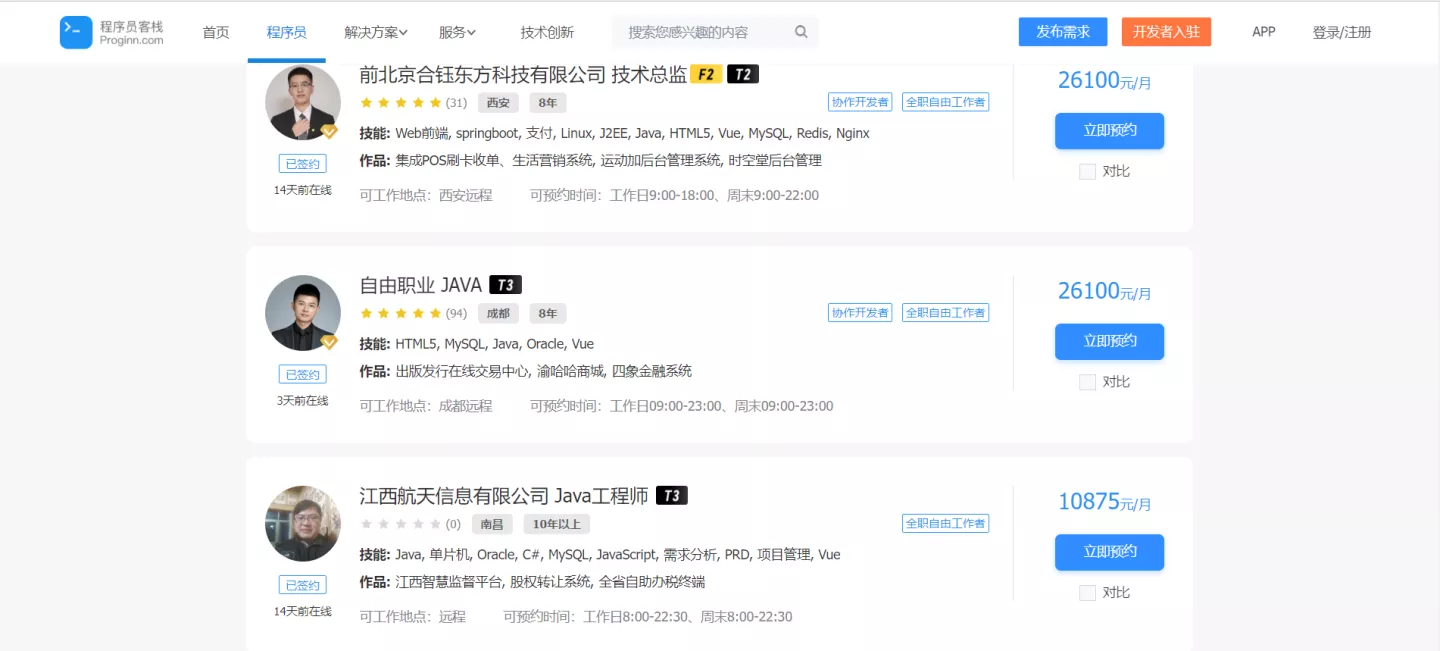Click verified badge on the 成都 developer's avatar
The width and height of the screenshot is (1440, 651).
click(329, 342)
